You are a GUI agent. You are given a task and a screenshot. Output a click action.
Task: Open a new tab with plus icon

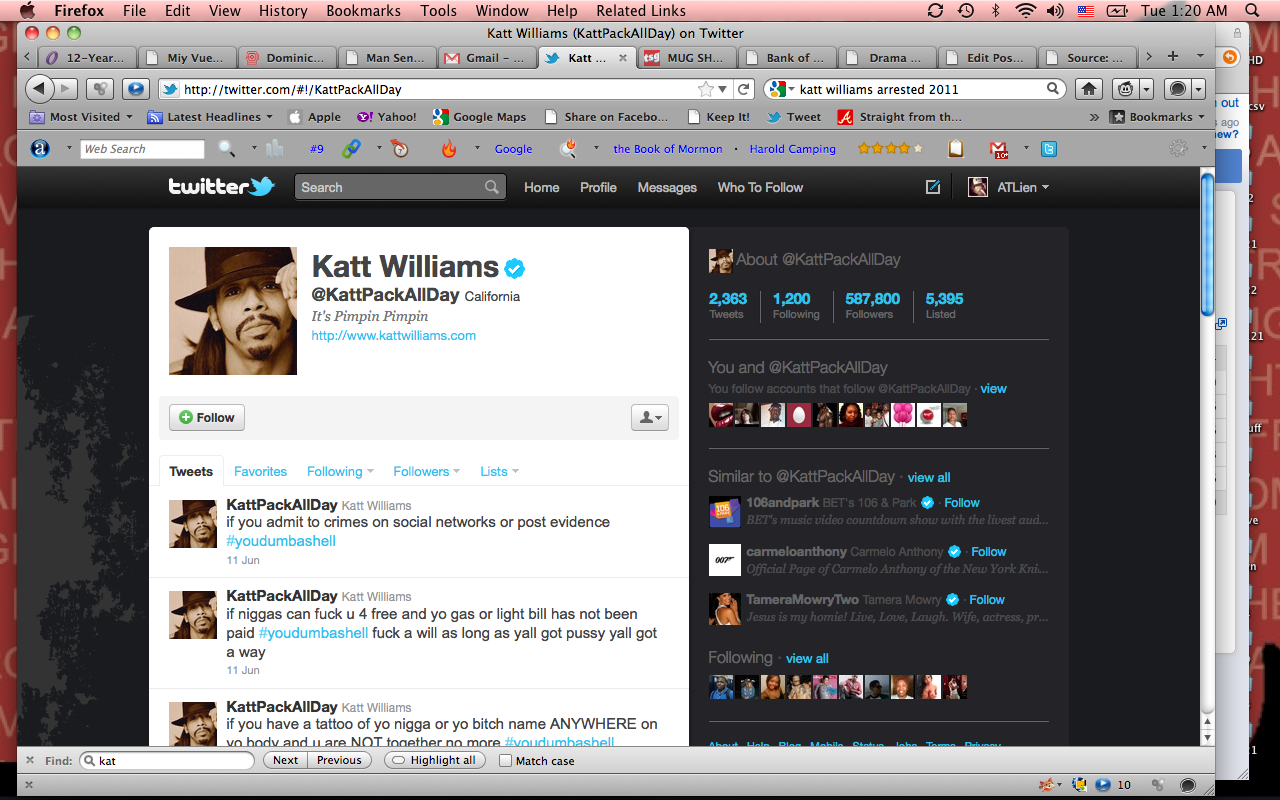pyautogui.click(x=1173, y=57)
